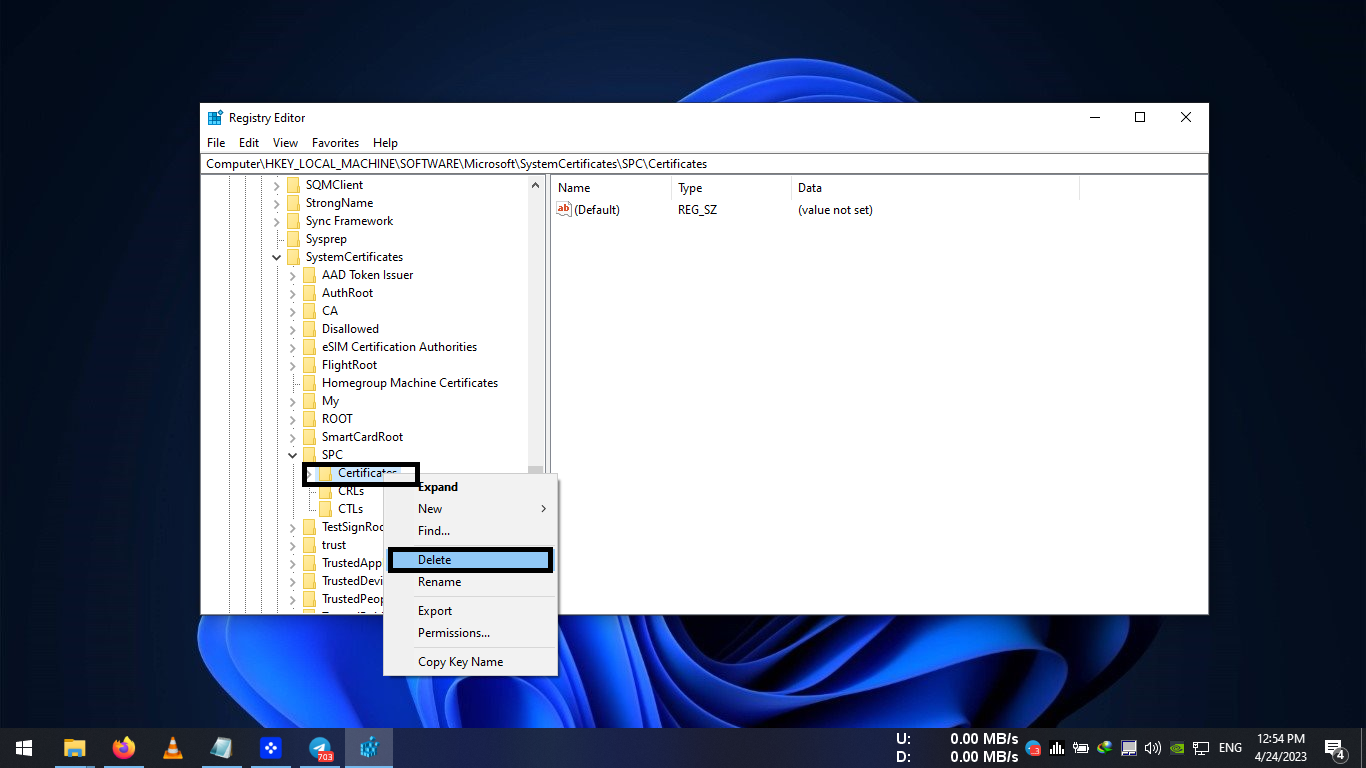The image size is (1366, 768).
Task: Choose Copy Key Name in context menu
Action: click(x=470, y=662)
